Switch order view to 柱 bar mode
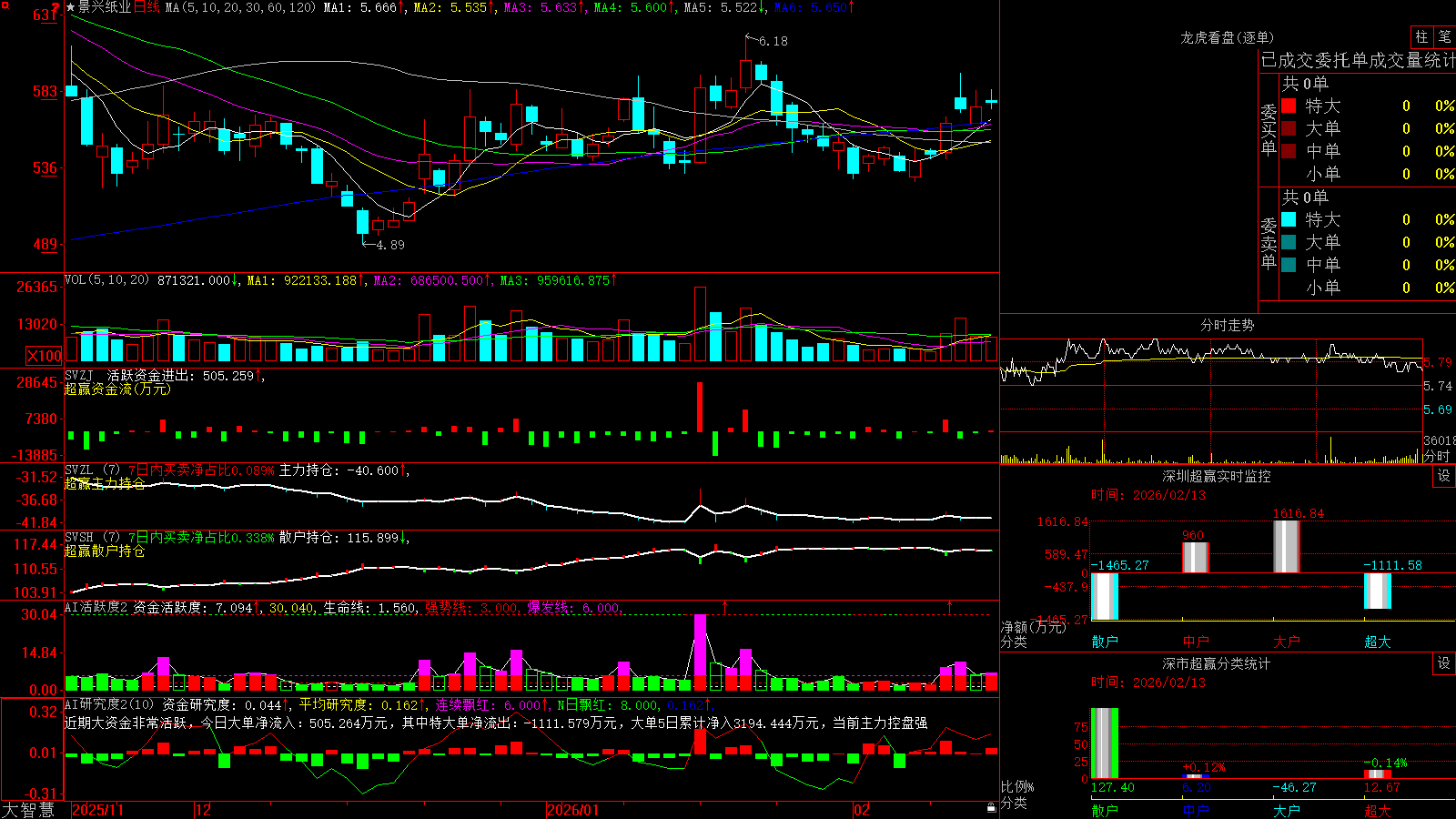The height and width of the screenshot is (819, 1456). [x=1421, y=36]
